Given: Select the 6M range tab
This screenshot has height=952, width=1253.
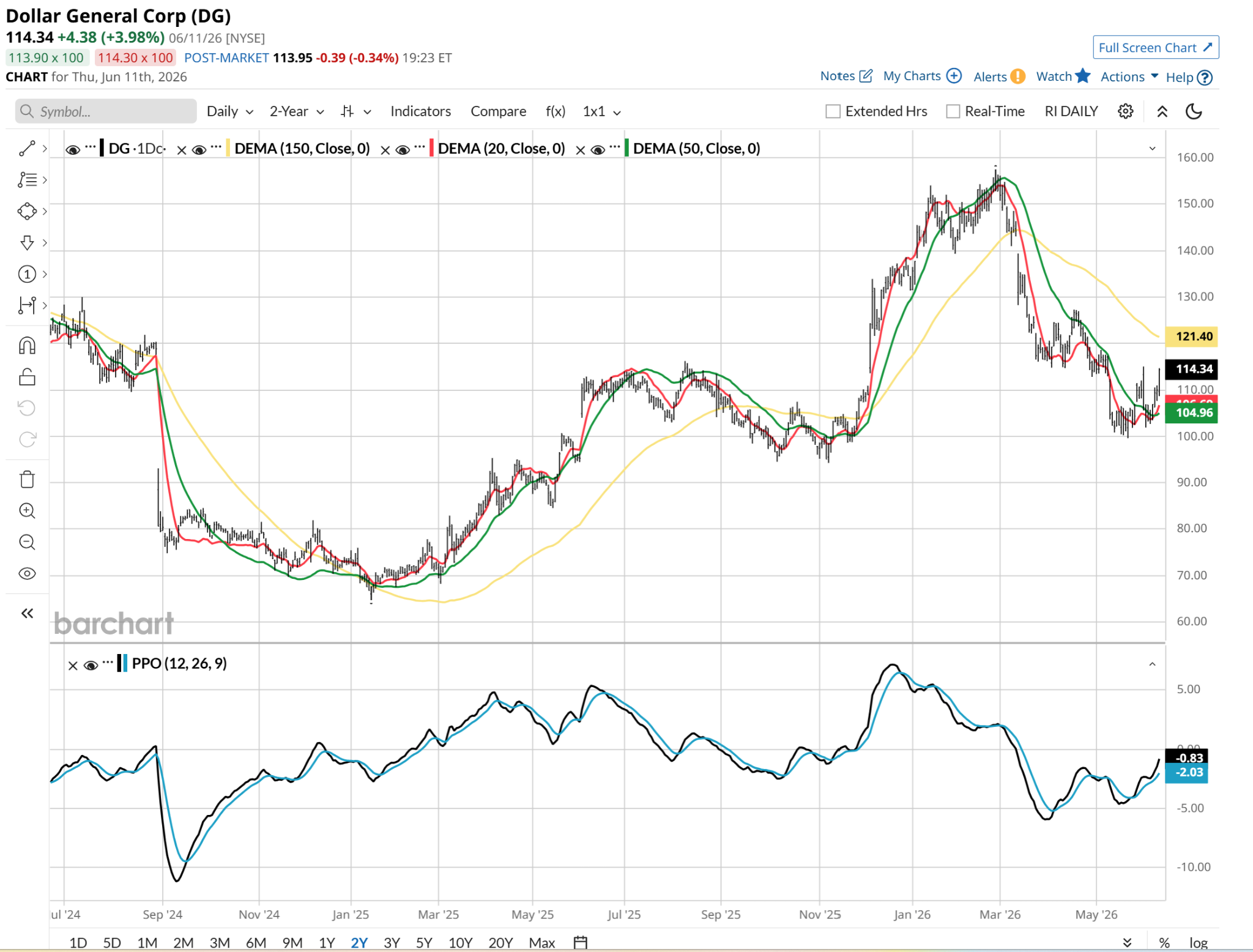Looking at the screenshot, I should tap(256, 943).
